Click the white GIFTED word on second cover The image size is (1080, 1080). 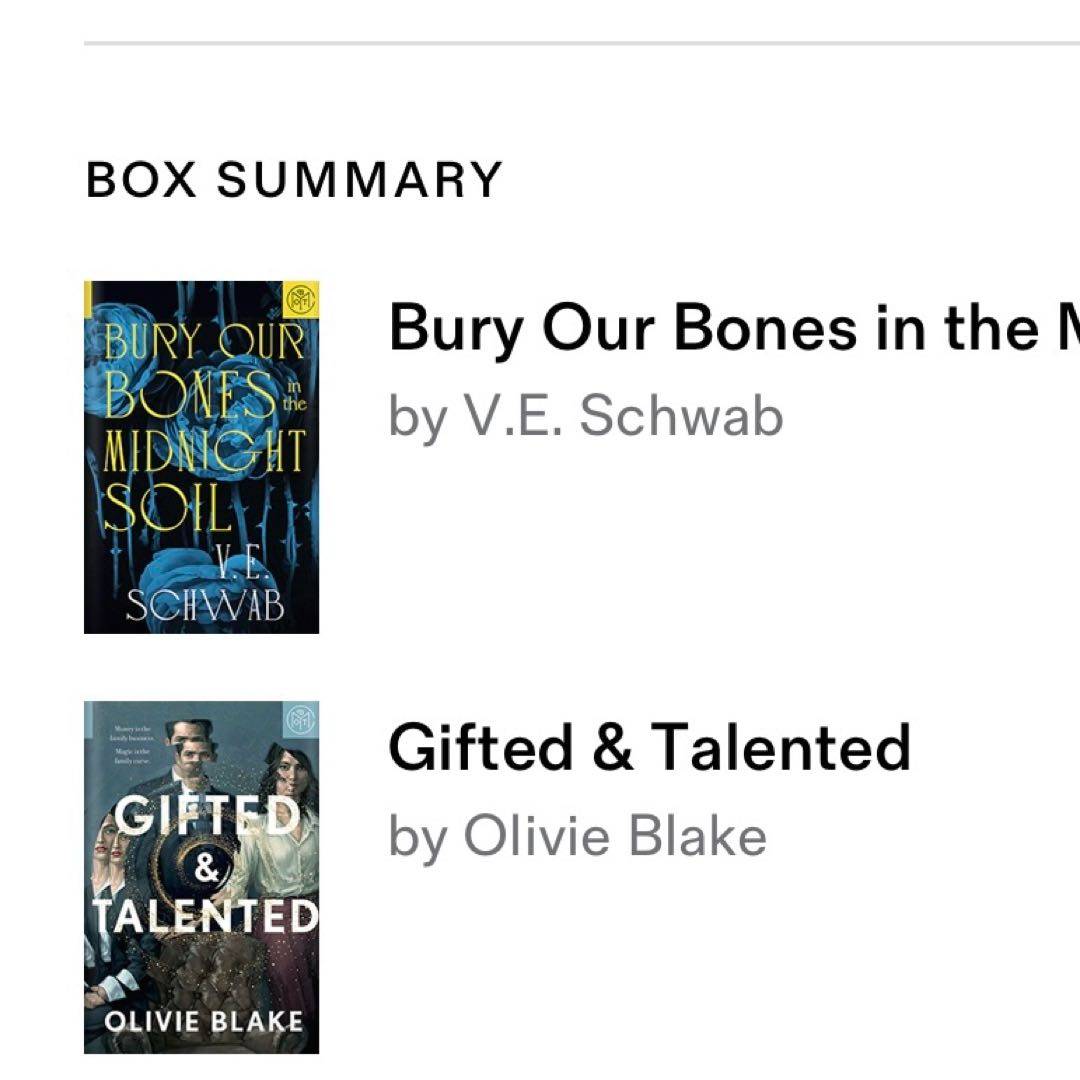[207, 815]
